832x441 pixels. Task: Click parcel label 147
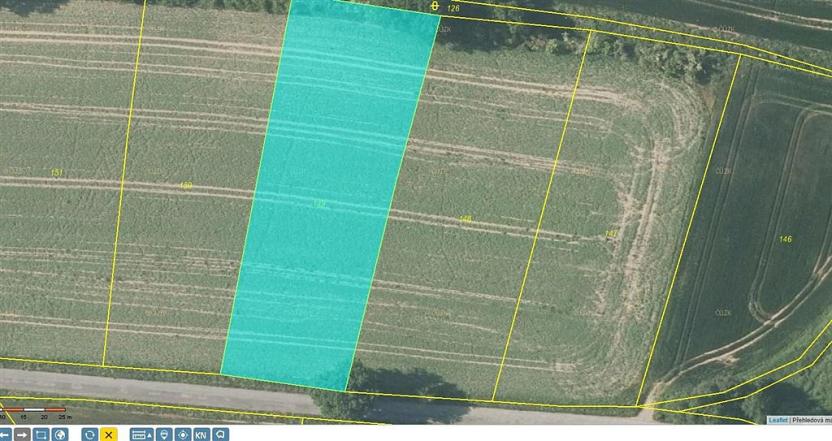coord(611,234)
